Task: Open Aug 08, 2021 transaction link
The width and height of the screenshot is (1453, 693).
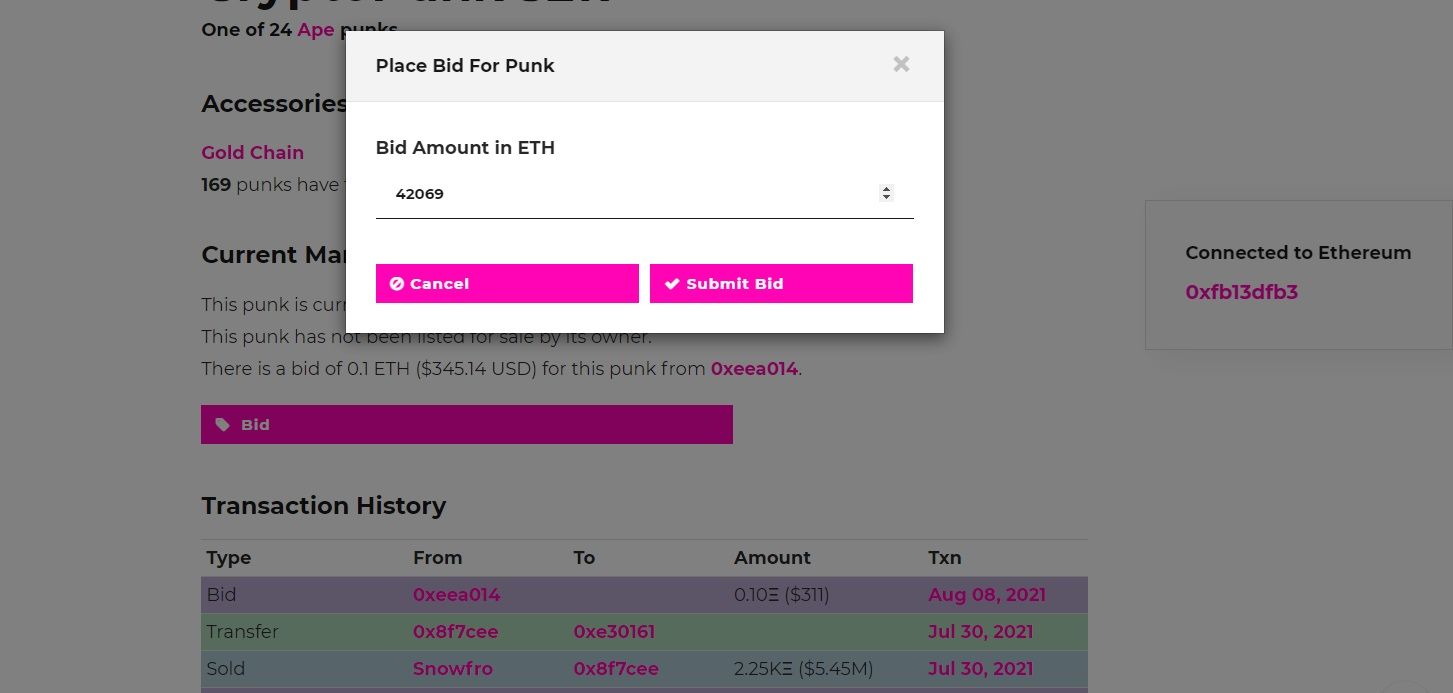Action: pos(986,595)
